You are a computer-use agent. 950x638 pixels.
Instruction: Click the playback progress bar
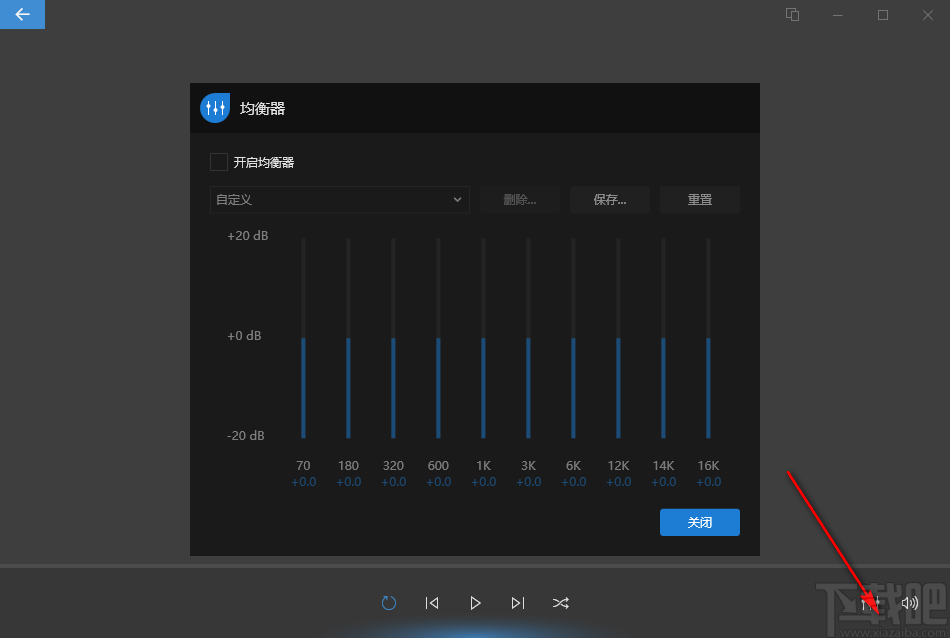tap(475, 566)
